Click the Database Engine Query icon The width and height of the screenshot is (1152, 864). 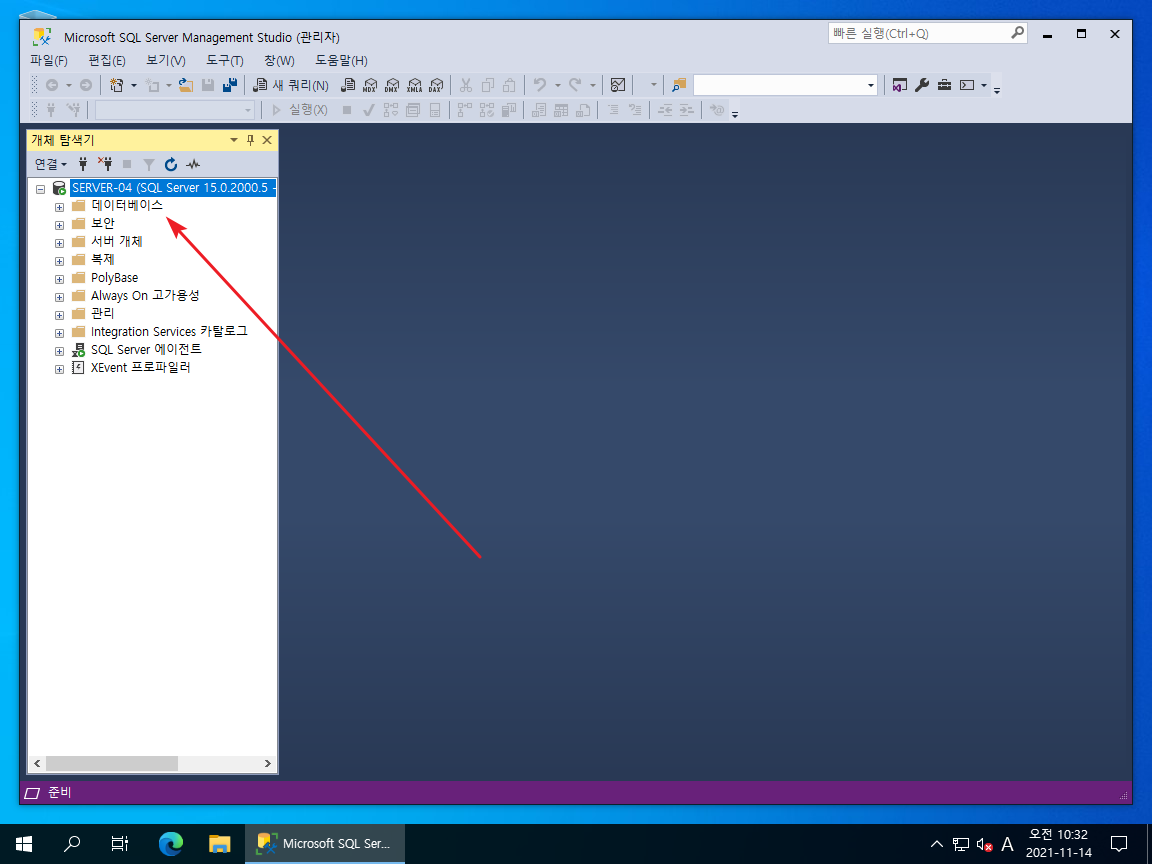pos(348,85)
